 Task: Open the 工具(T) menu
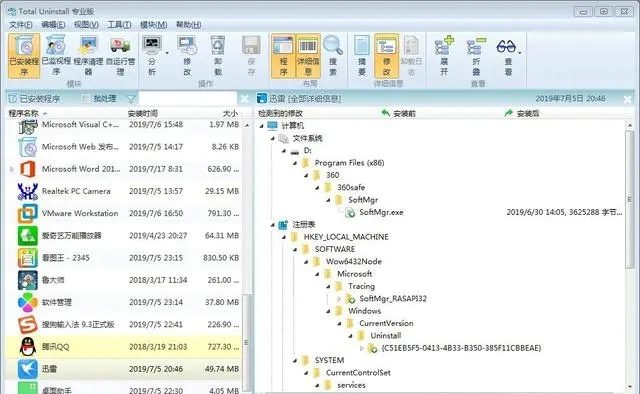tap(119, 25)
